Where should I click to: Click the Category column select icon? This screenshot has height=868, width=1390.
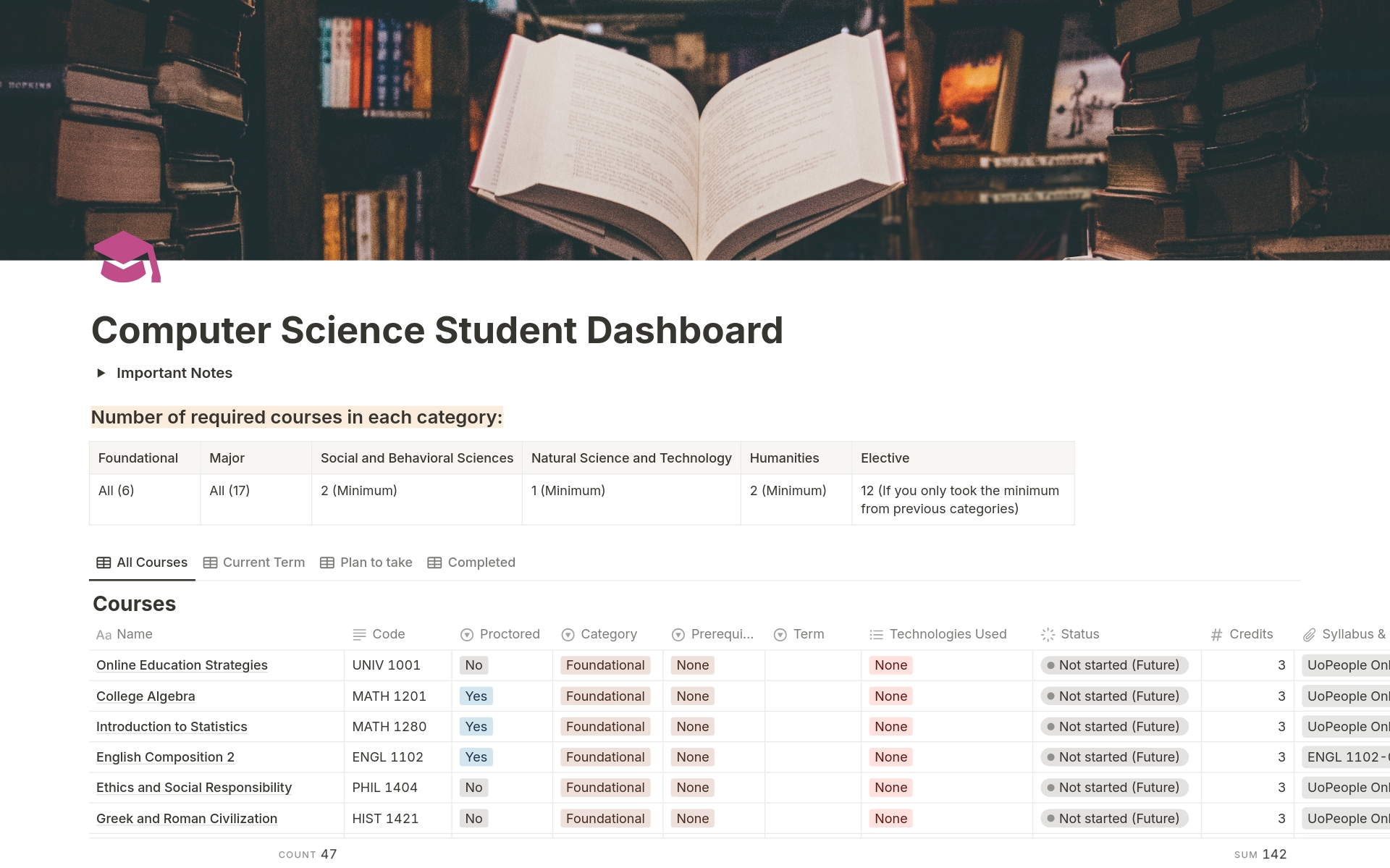pos(568,635)
